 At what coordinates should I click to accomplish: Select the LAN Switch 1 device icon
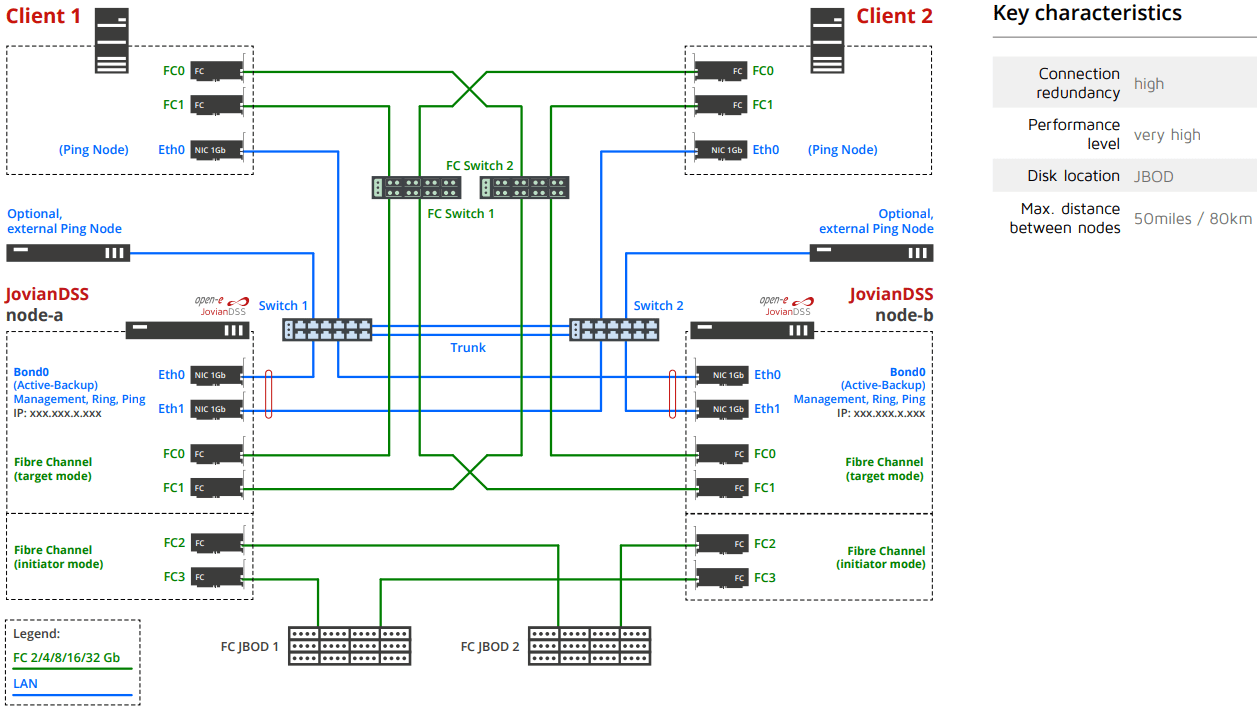327,330
